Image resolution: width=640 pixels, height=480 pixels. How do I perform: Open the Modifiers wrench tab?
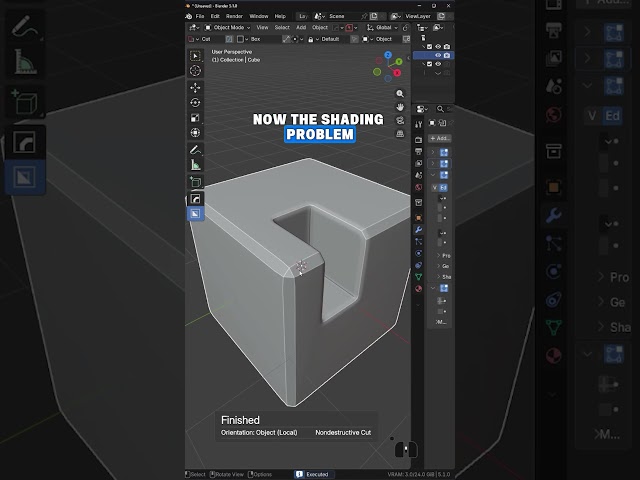coord(418,230)
